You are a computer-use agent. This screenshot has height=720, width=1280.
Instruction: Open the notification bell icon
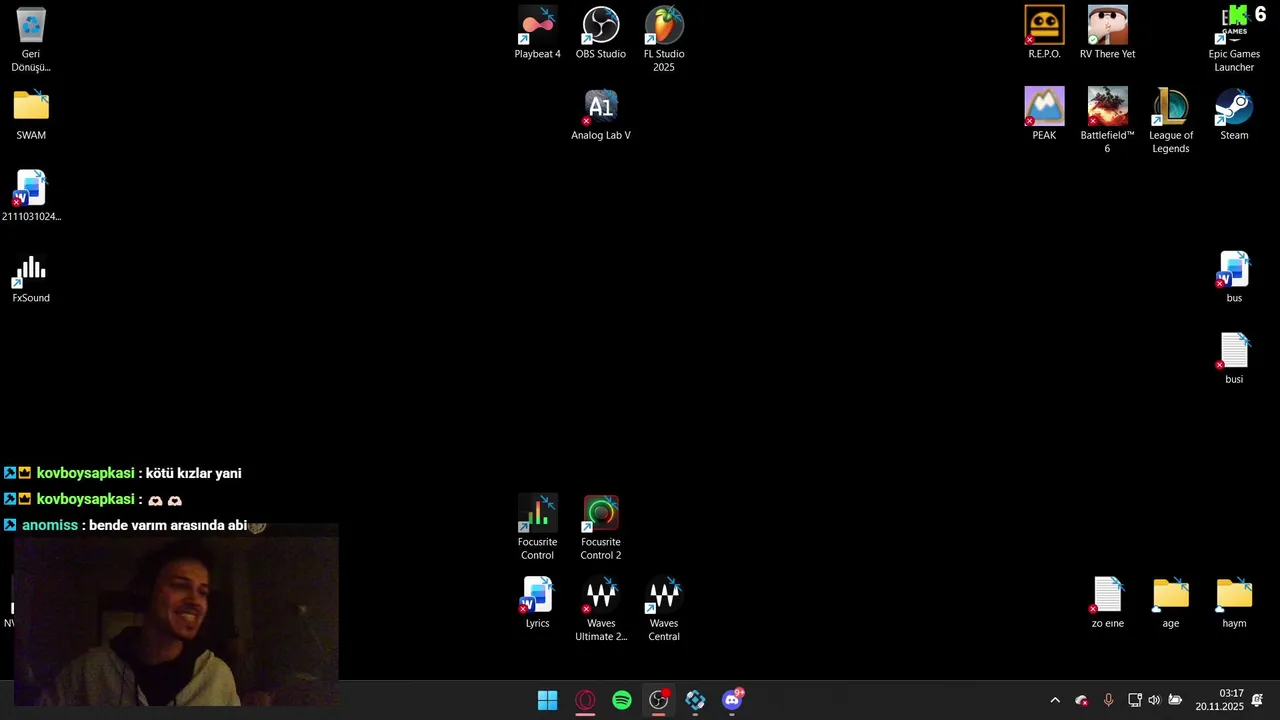pos(1257,700)
